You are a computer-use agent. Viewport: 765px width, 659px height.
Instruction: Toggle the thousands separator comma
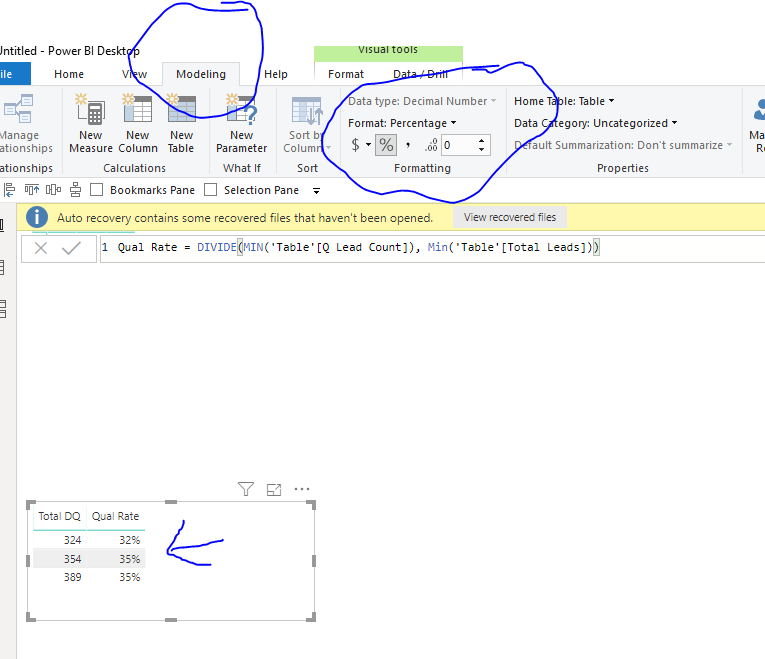408,145
